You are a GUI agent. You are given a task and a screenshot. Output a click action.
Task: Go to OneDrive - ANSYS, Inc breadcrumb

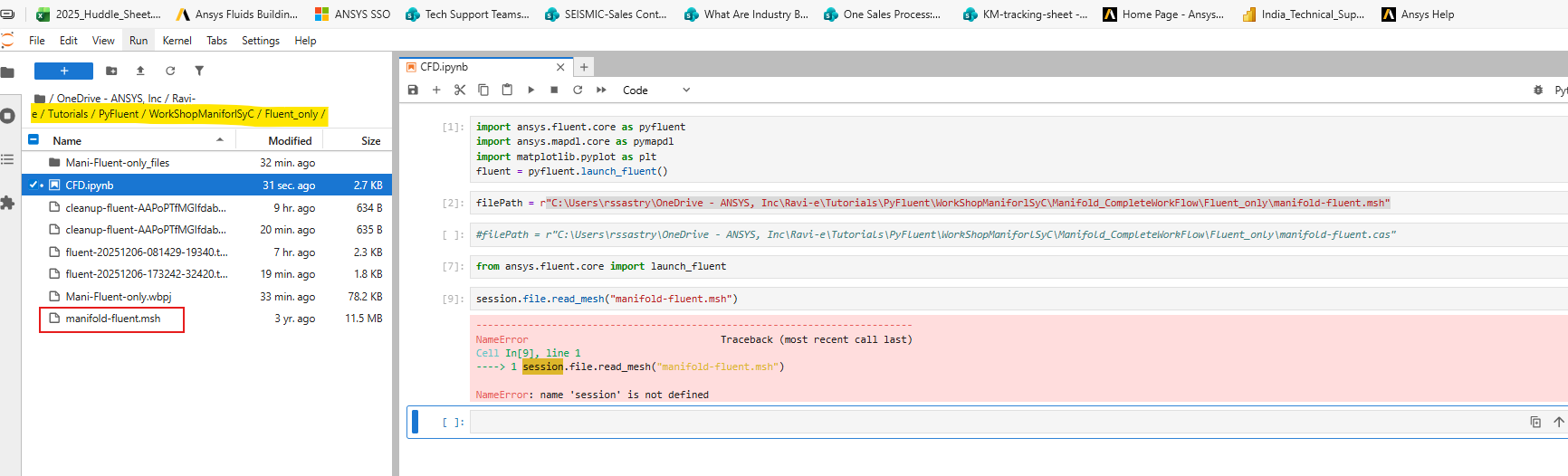tap(110, 99)
